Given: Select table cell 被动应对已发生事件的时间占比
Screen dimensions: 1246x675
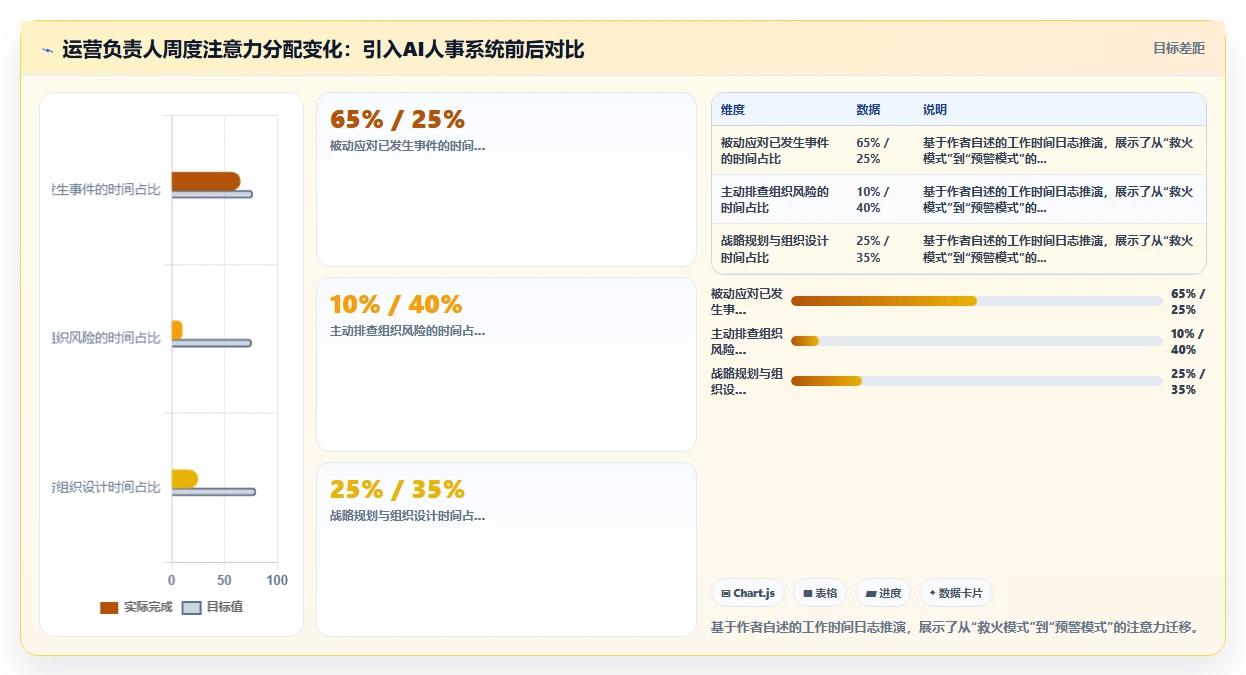Looking at the screenshot, I should [777, 151].
